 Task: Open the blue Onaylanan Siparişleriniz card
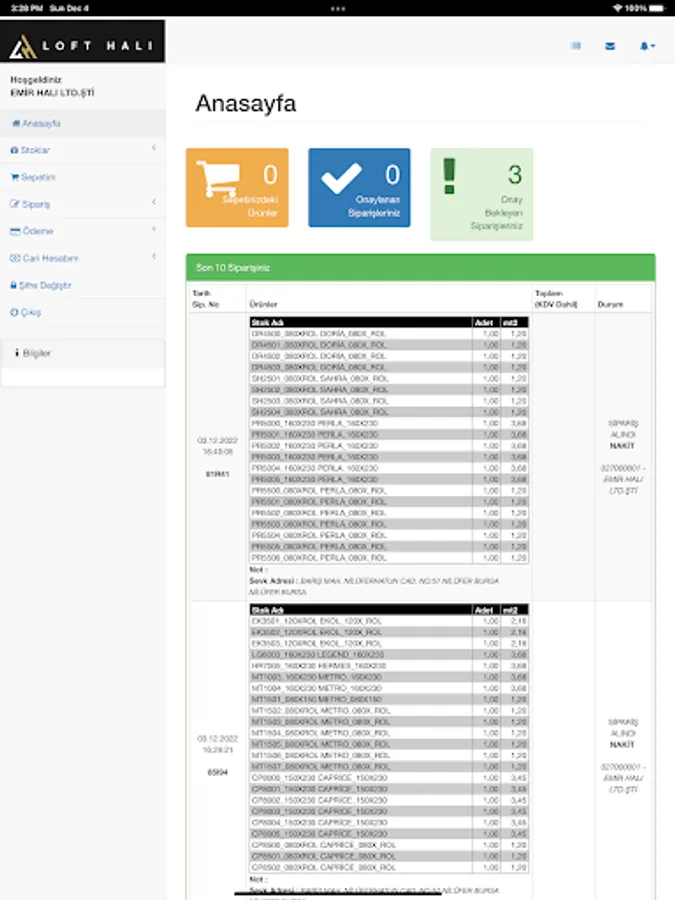(359, 188)
